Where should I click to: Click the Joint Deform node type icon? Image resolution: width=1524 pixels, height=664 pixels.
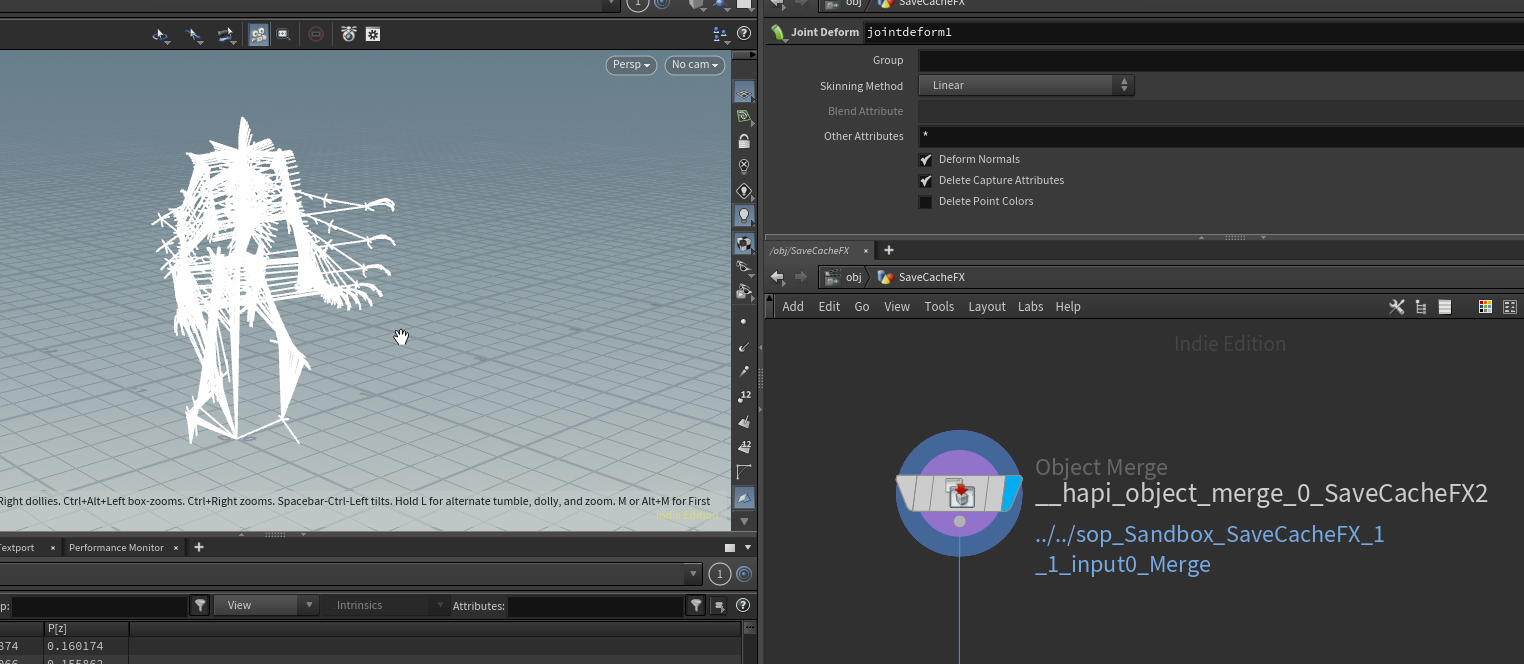778,32
